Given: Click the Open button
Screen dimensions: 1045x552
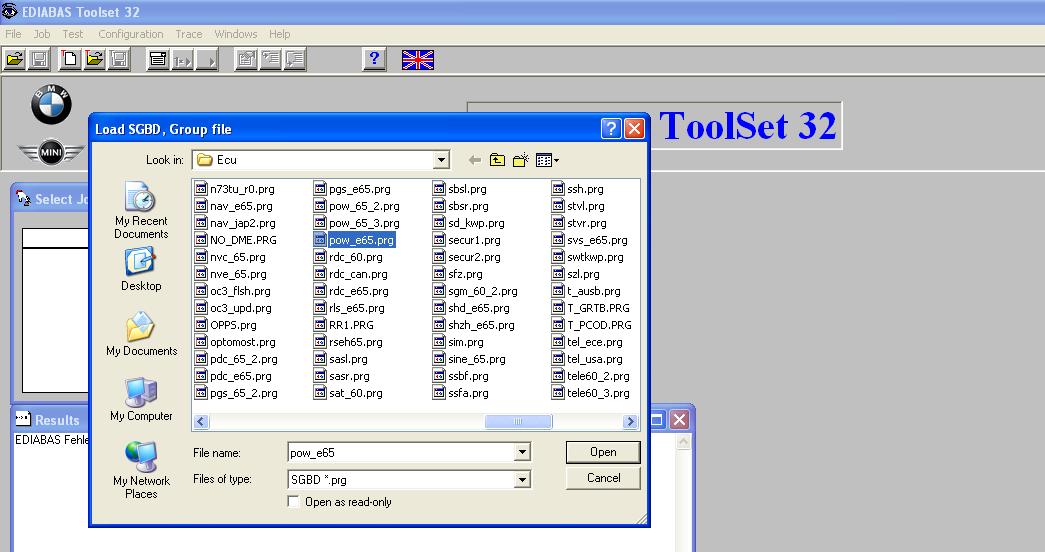Looking at the screenshot, I should pos(603,452).
